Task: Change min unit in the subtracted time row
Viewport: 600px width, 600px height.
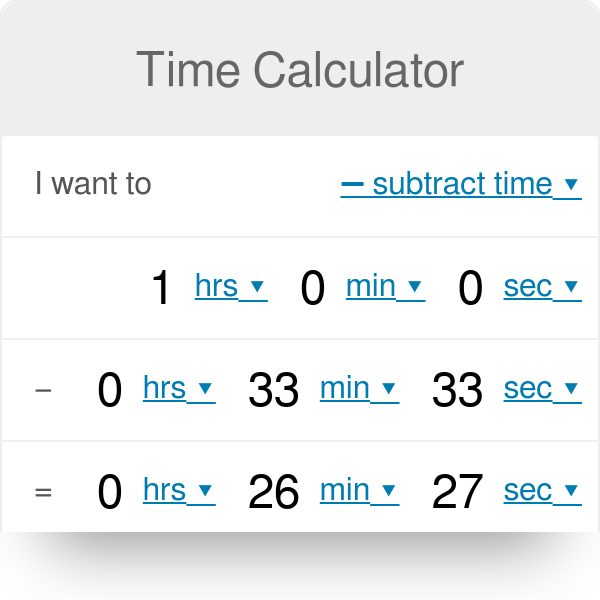Action: click(x=358, y=388)
